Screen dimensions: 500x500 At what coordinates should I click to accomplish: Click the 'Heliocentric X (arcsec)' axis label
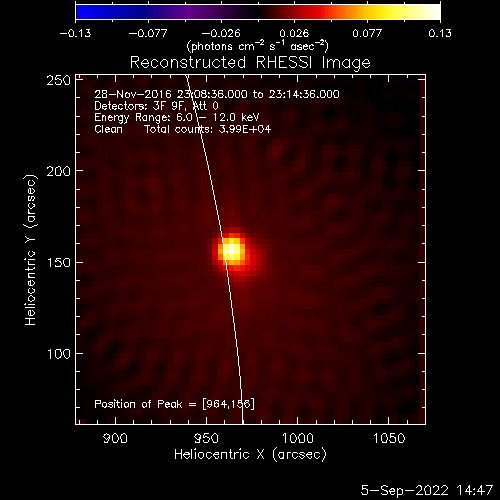pyautogui.click(x=250, y=455)
